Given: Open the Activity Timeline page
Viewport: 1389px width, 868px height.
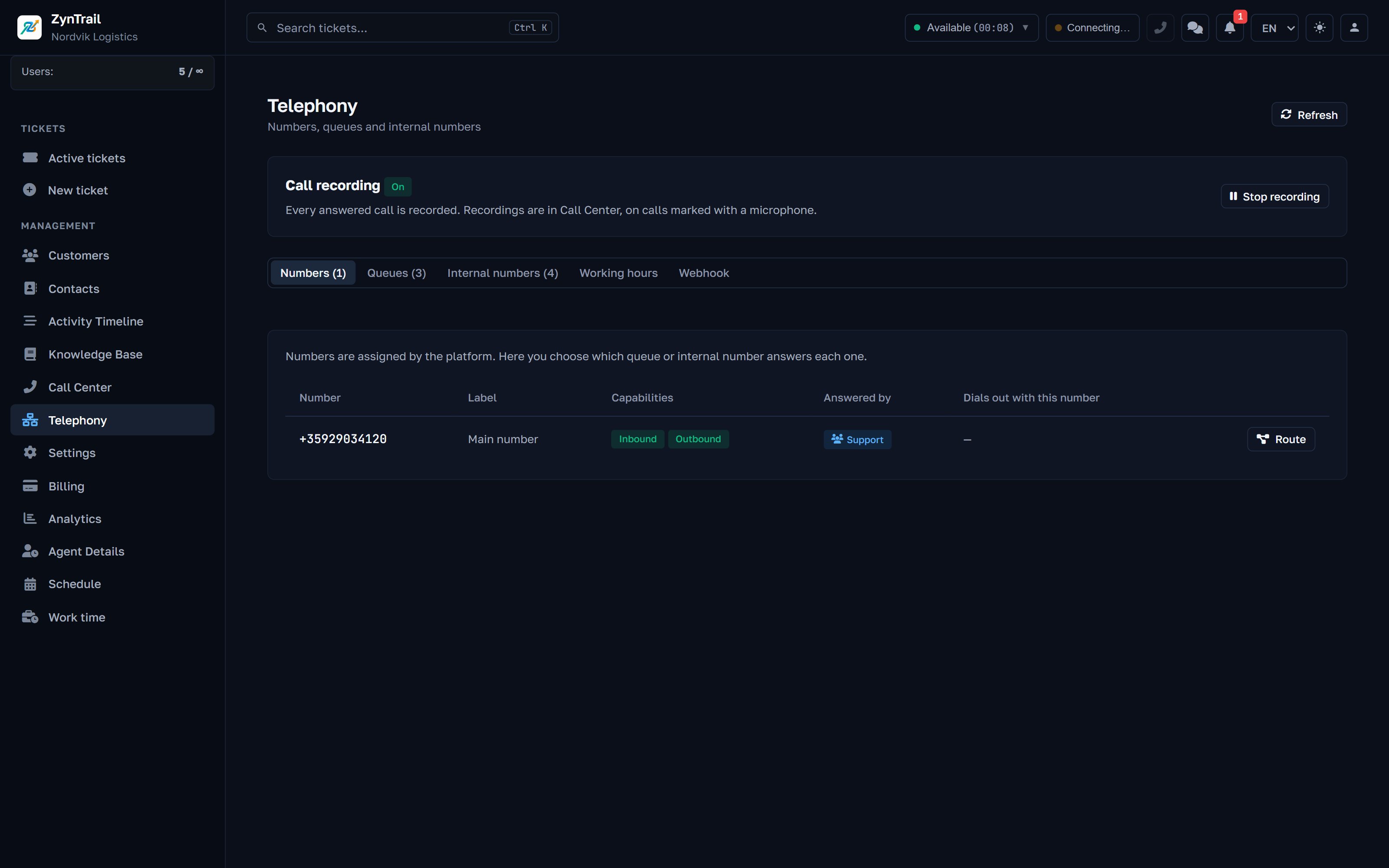Looking at the screenshot, I should click(x=112, y=321).
